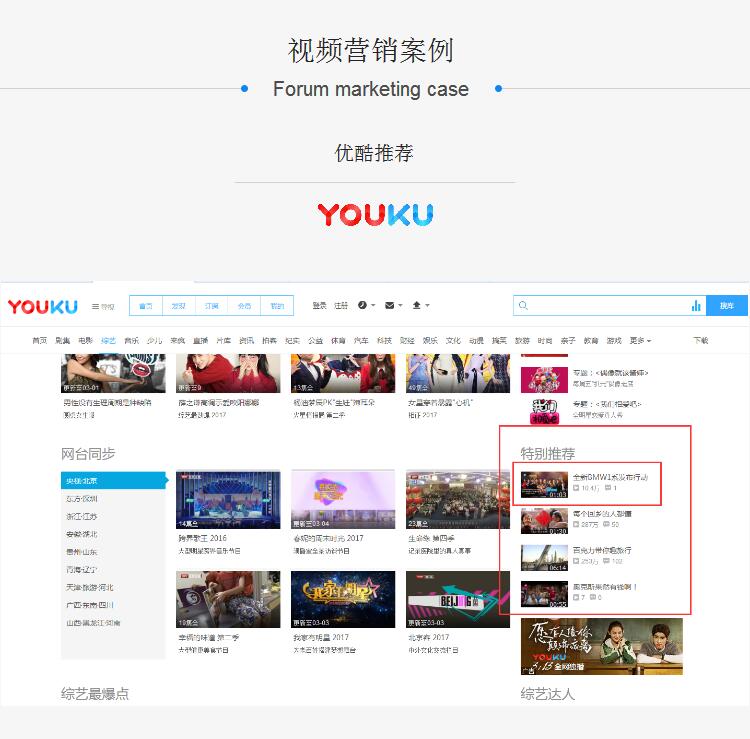Open the 春妮的周末时光 2017 thumbnail
Screen dimensions: 750x739
point(343,499)
